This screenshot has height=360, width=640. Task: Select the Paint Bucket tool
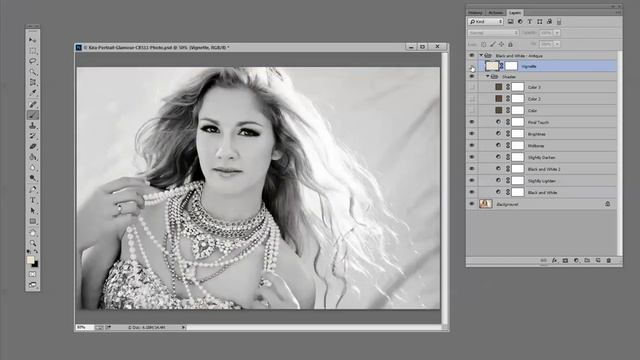[x=32, y=157]
